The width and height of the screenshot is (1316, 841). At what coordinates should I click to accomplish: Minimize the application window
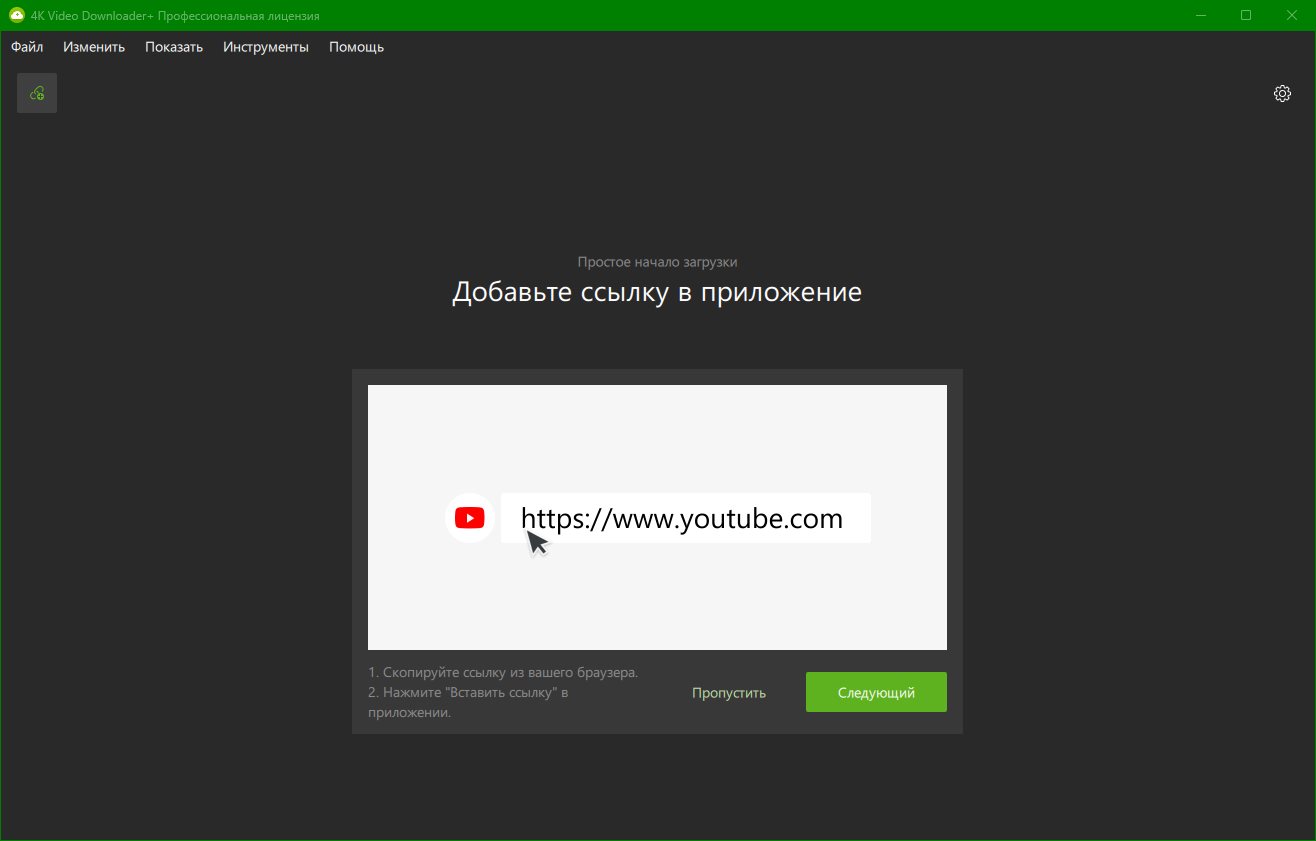point(1200,15)
